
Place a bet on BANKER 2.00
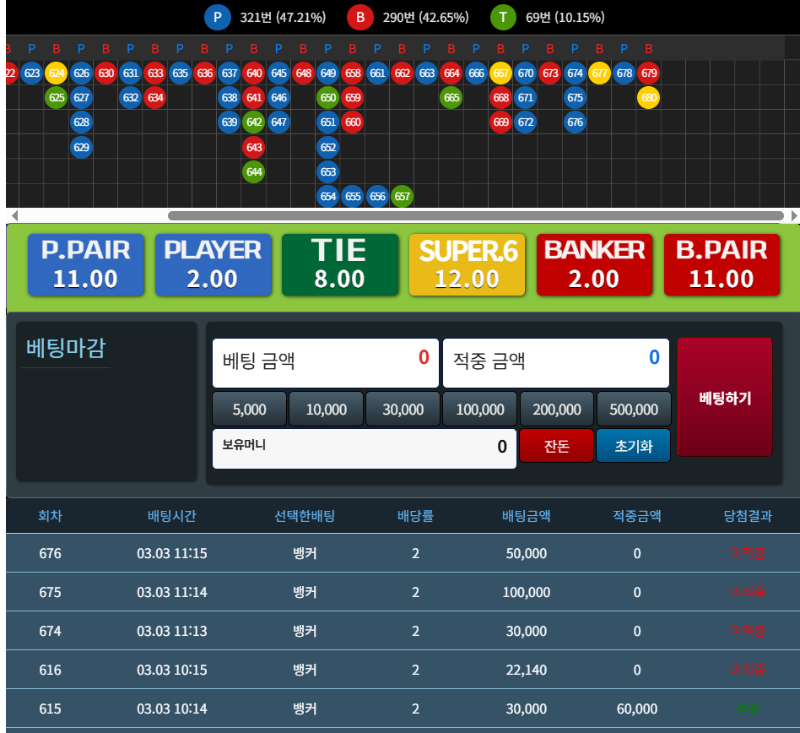[x=594, y=264]
